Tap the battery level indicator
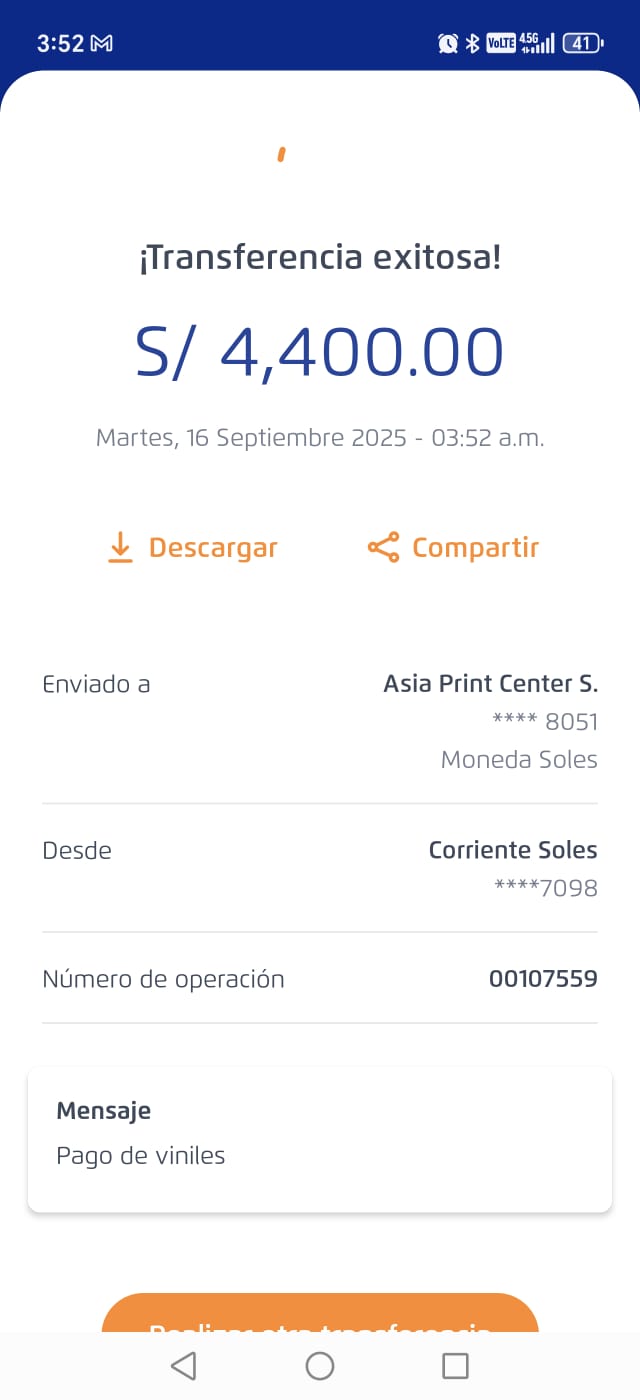The width and height of the screenshot is (640, 1400). (582, 43)
